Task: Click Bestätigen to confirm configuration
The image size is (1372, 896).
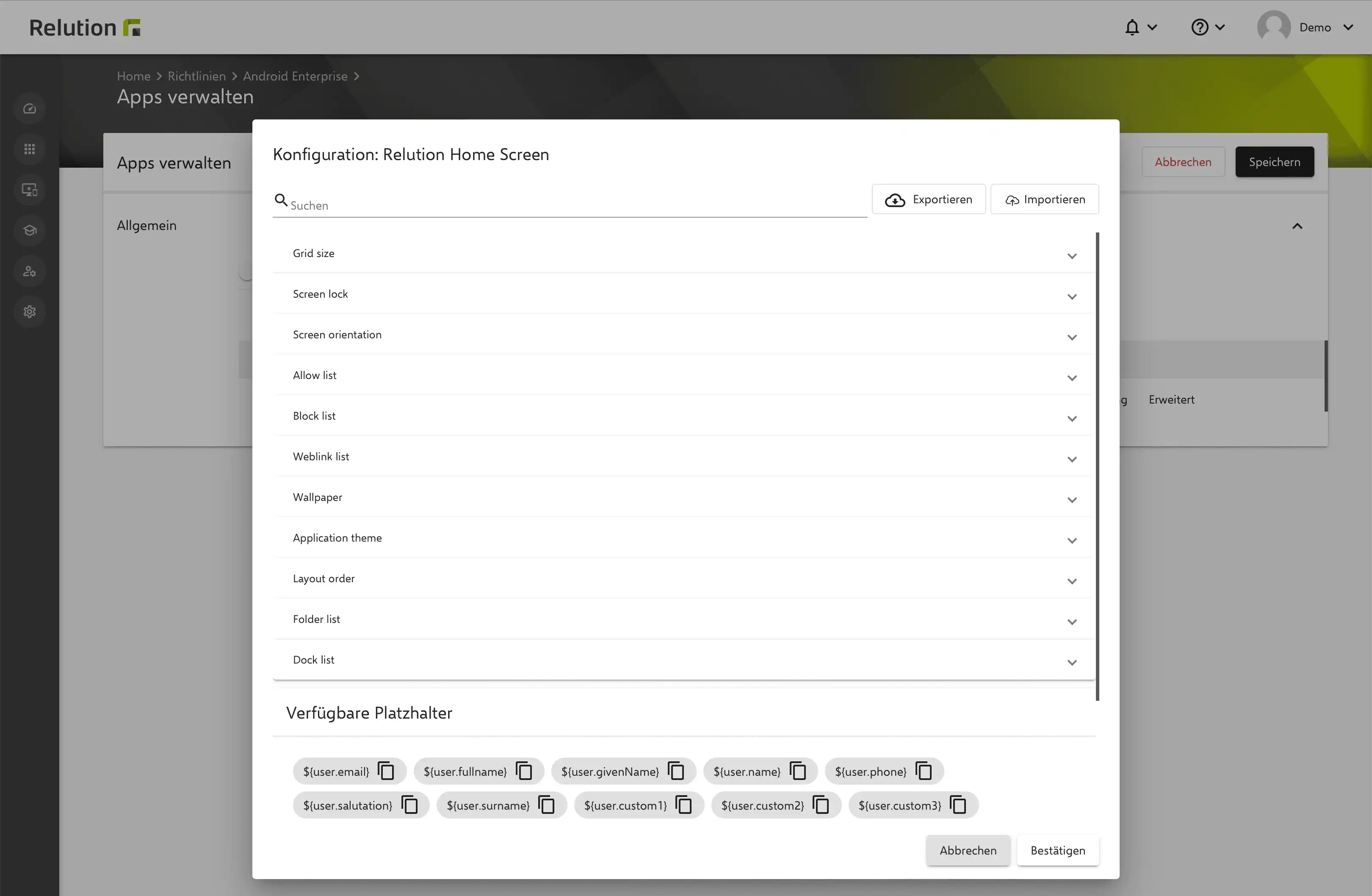Action: coord(1058,850)
